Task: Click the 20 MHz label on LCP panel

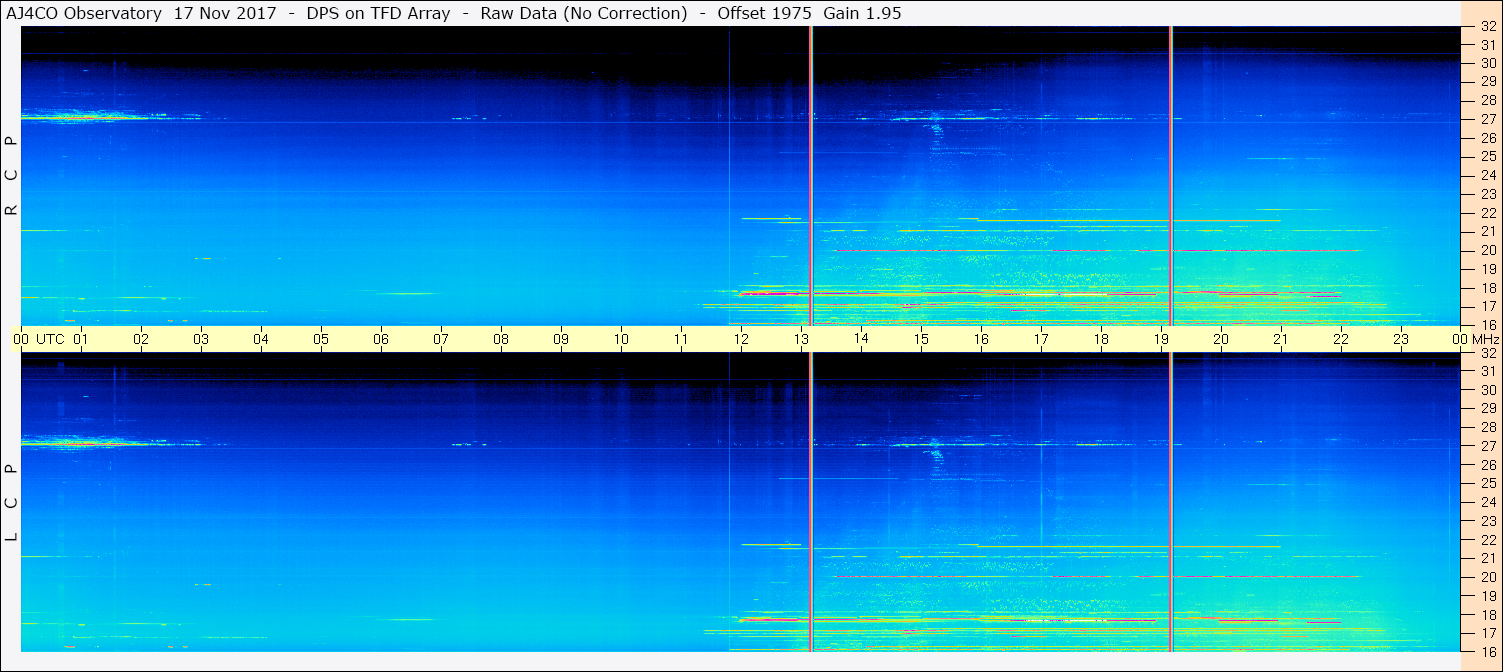Action: coord(1487,577)
